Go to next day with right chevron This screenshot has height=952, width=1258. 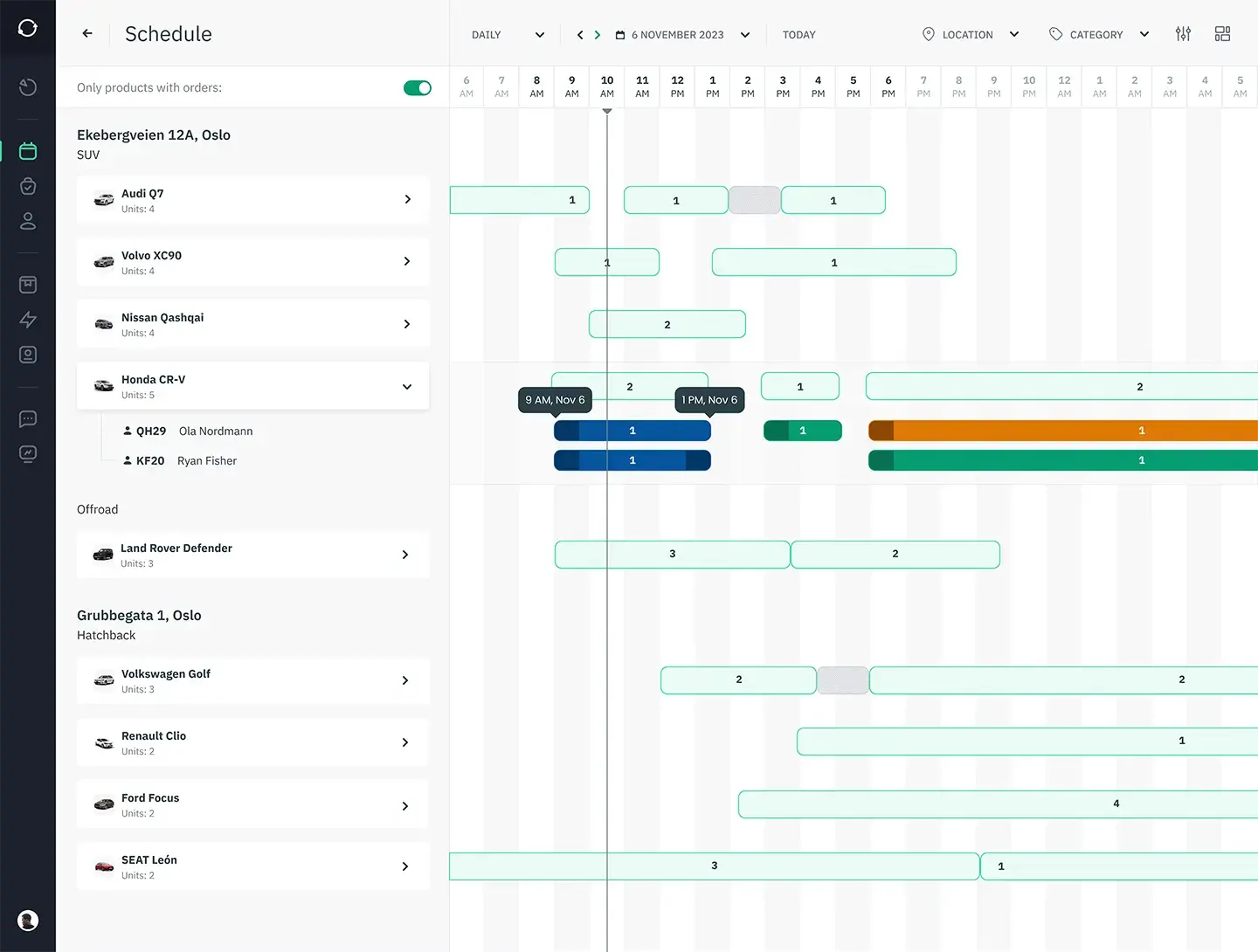[598, 35]
